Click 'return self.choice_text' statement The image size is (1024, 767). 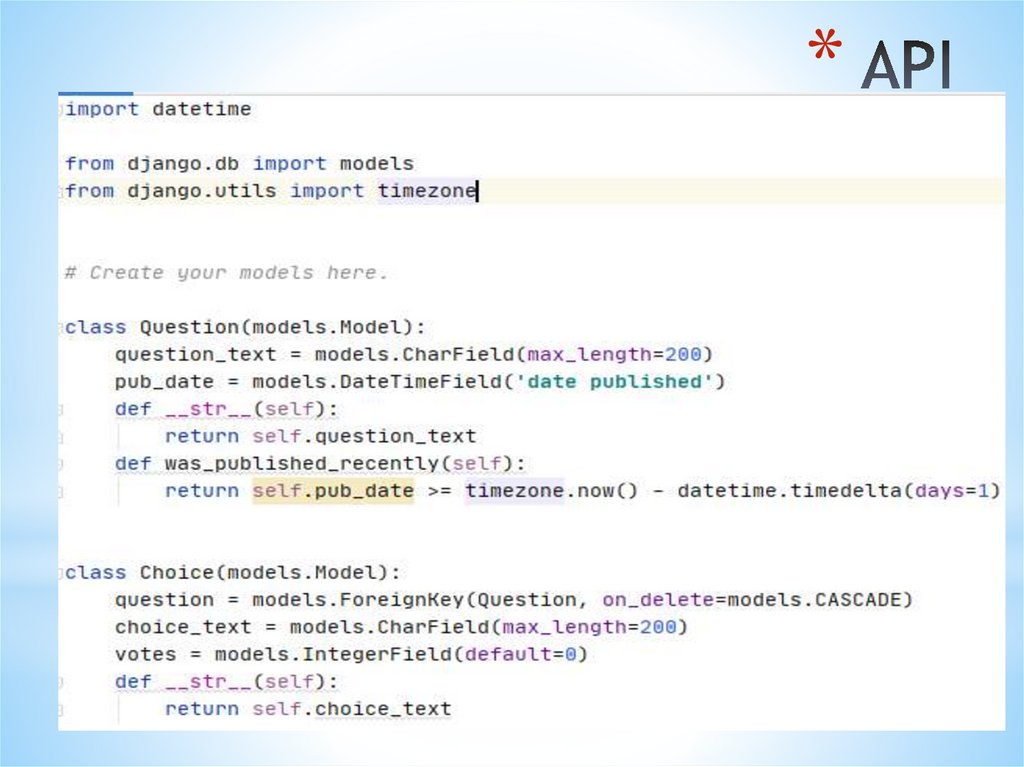308,709
